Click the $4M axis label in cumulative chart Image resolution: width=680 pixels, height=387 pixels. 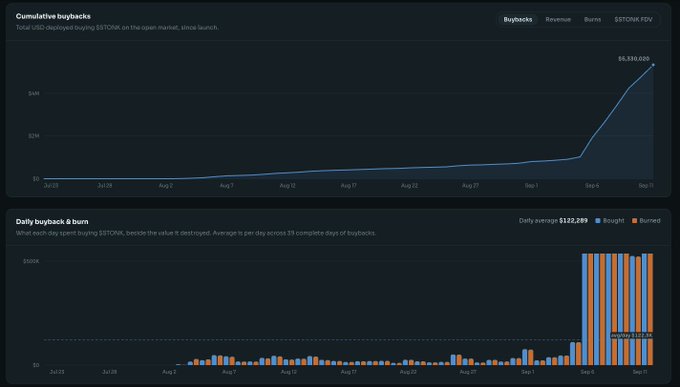(33, 93)
